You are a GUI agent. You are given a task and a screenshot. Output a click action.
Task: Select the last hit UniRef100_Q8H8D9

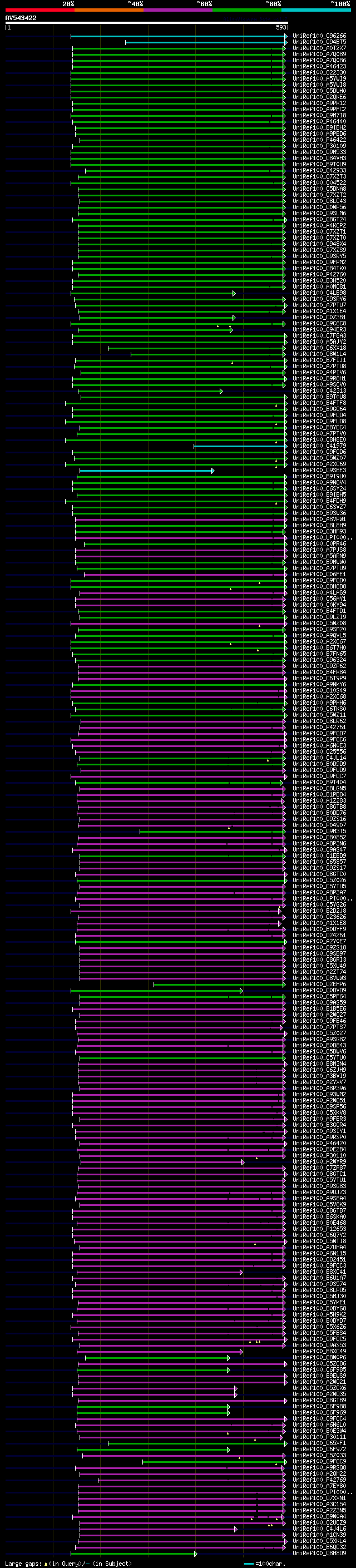point(319,1554)
